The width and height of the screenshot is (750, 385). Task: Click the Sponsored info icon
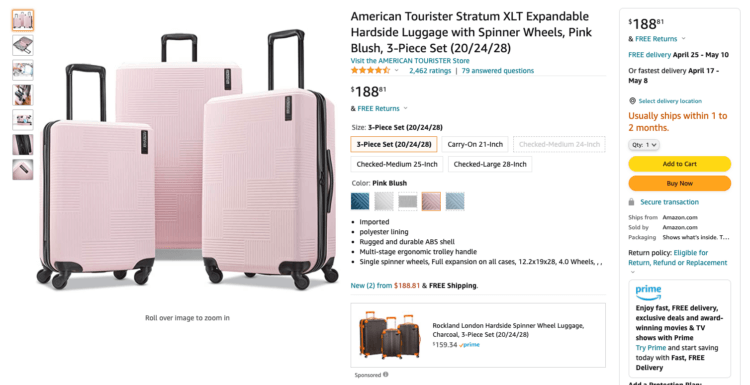(x=386, y=375)
